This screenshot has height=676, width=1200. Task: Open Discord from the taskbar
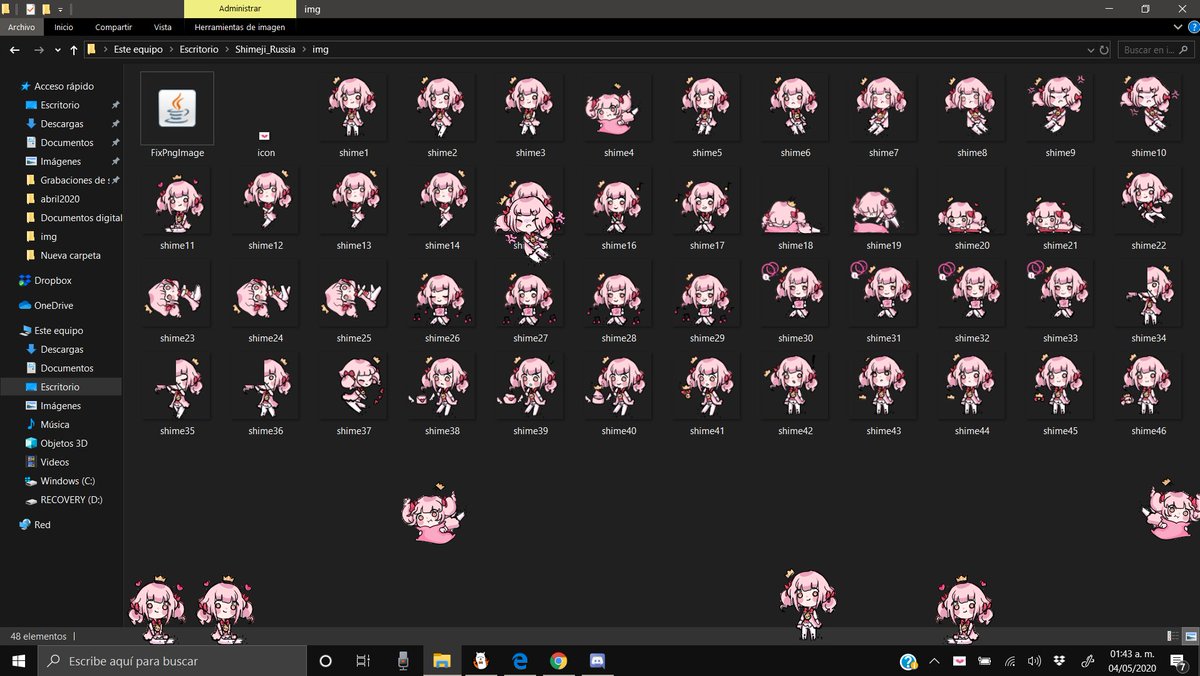tap(598, 661)
